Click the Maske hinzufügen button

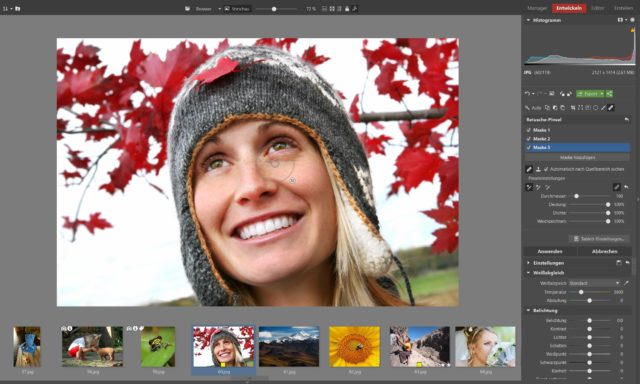[577, 157]
